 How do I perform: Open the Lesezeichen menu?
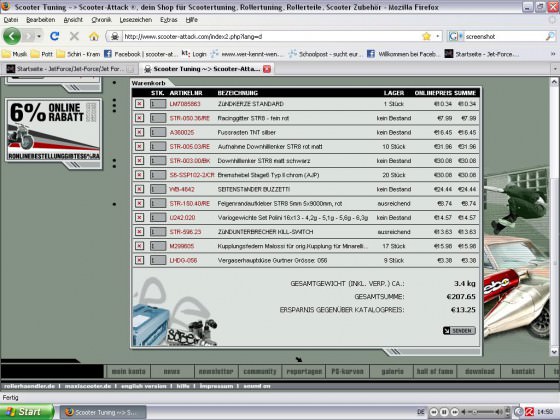(136, 20)
